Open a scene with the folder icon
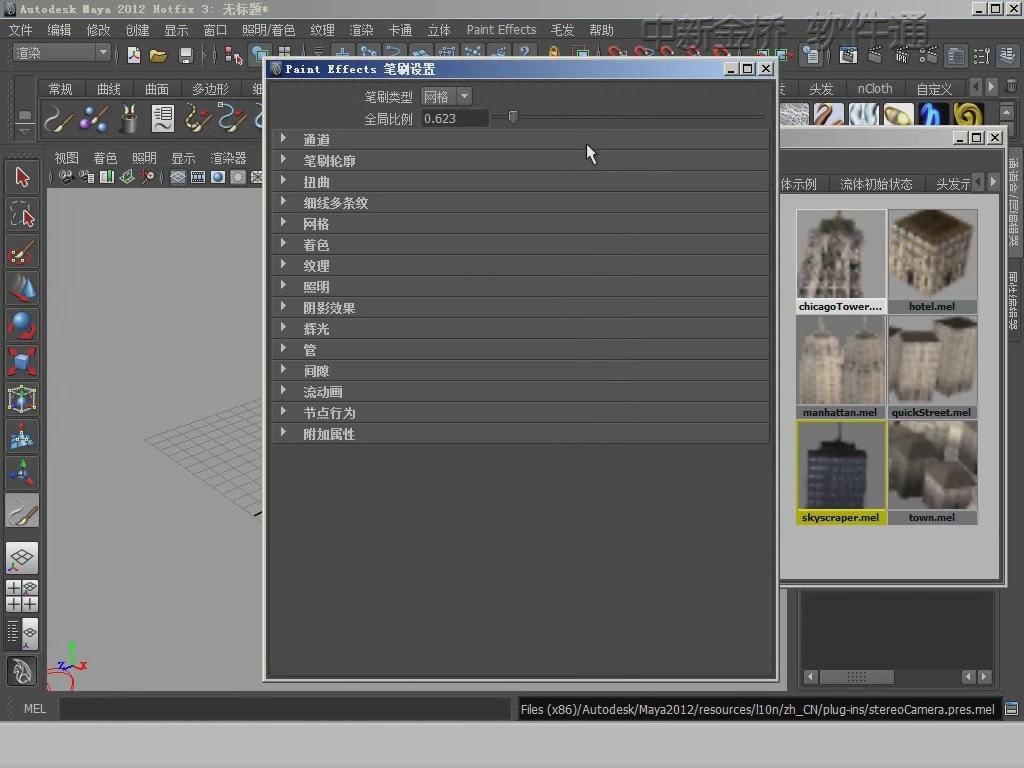1024x768 pixels. point(158,56)
